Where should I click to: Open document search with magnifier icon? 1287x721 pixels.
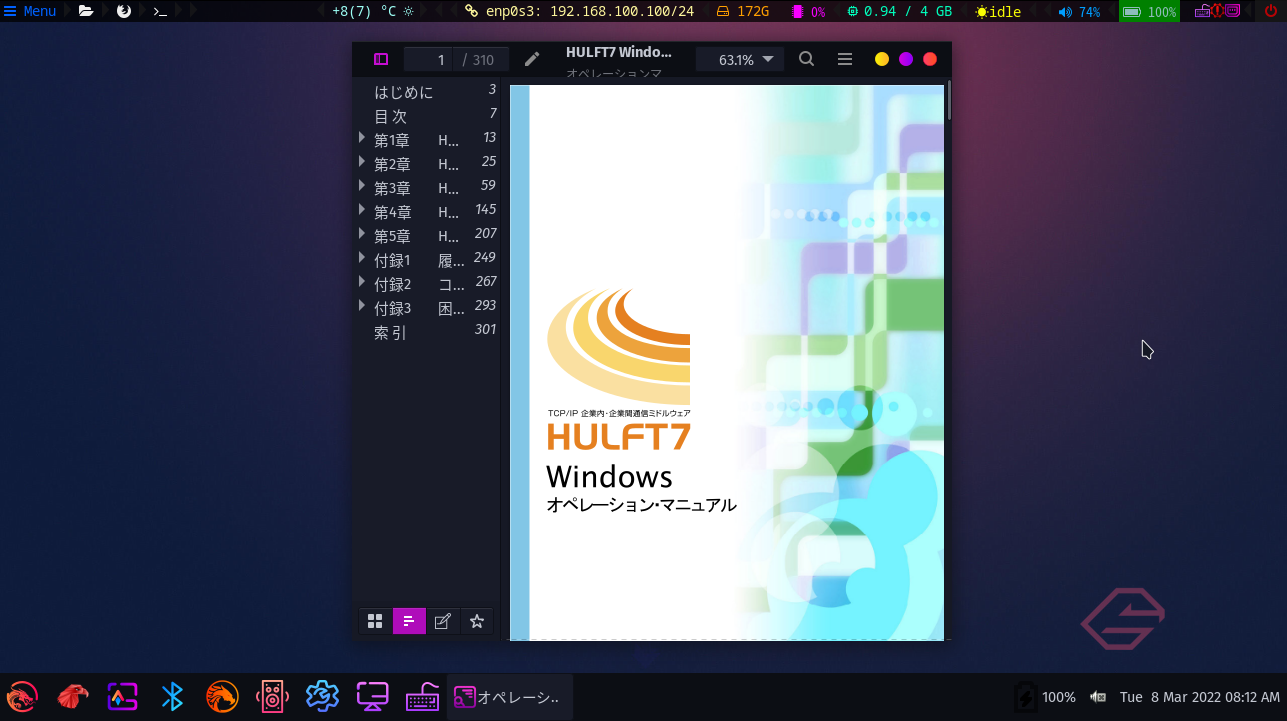(806, 60)
